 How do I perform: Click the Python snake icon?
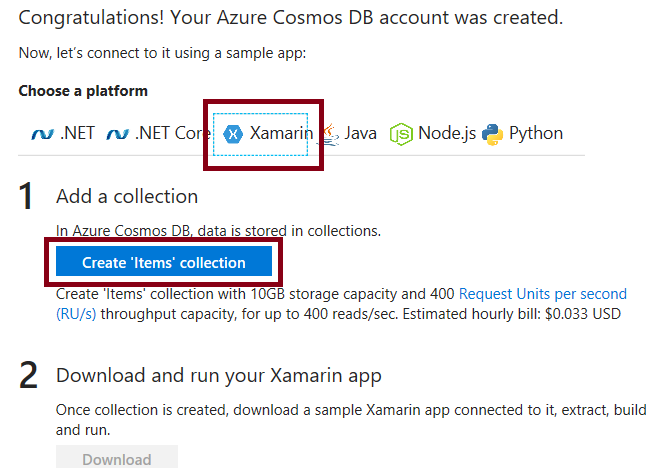pos(491,134)
